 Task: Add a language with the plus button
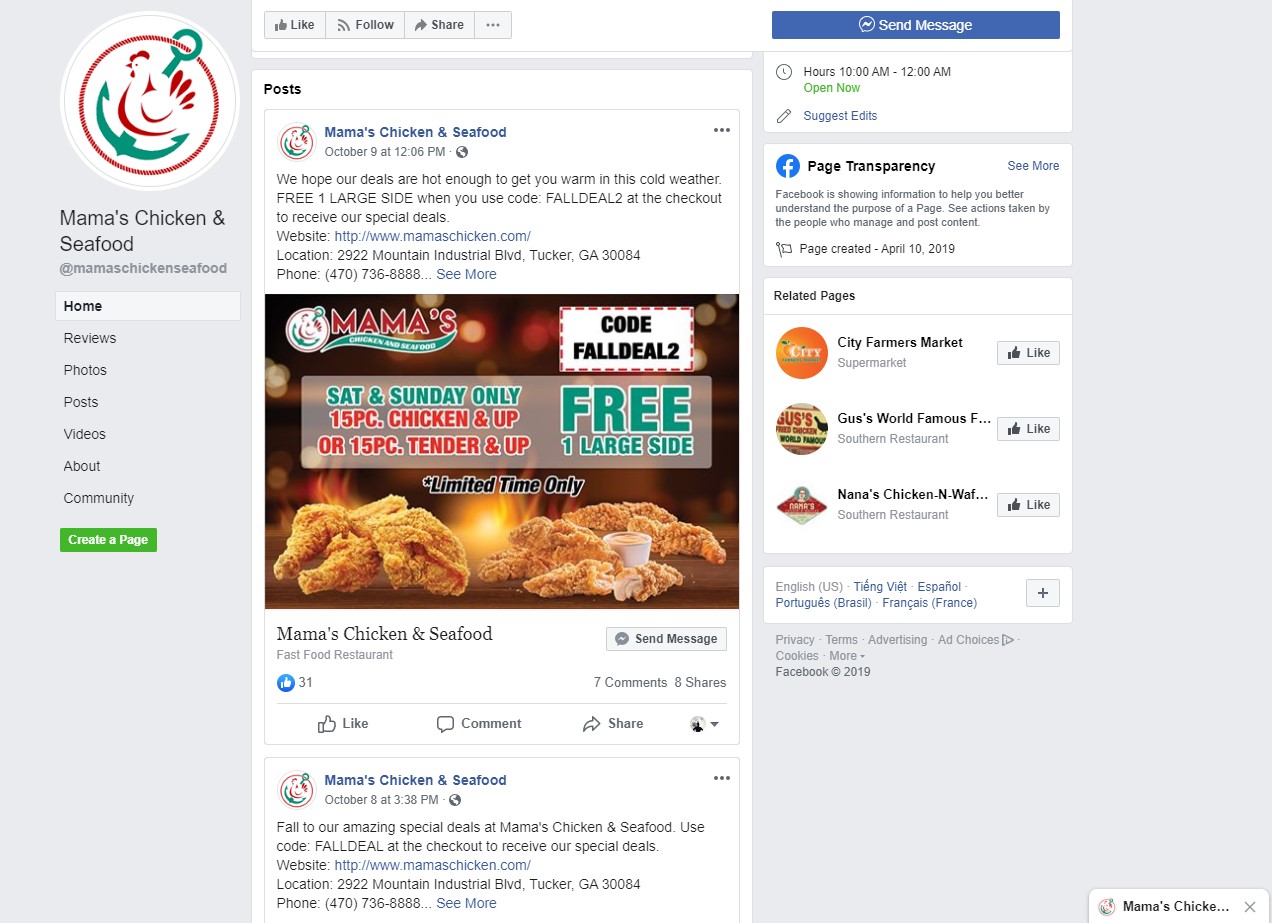(x=1043, y=593)
